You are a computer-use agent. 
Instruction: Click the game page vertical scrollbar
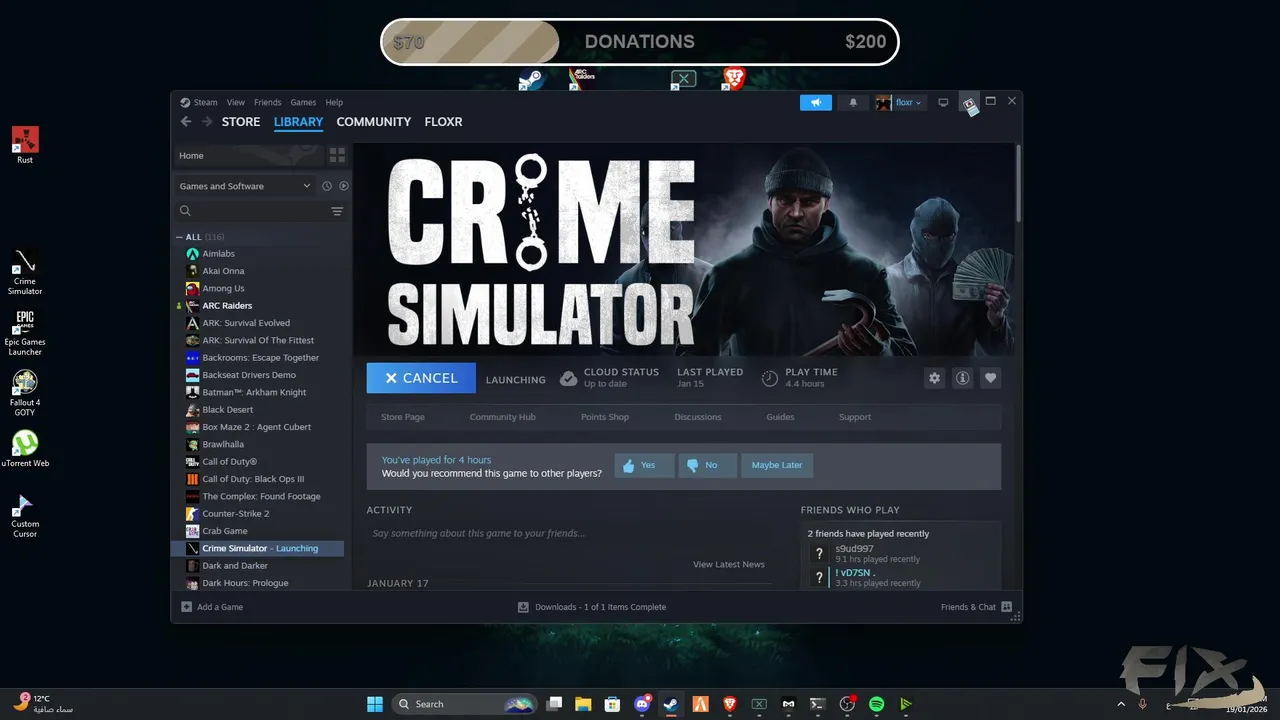pos(1018,183)
